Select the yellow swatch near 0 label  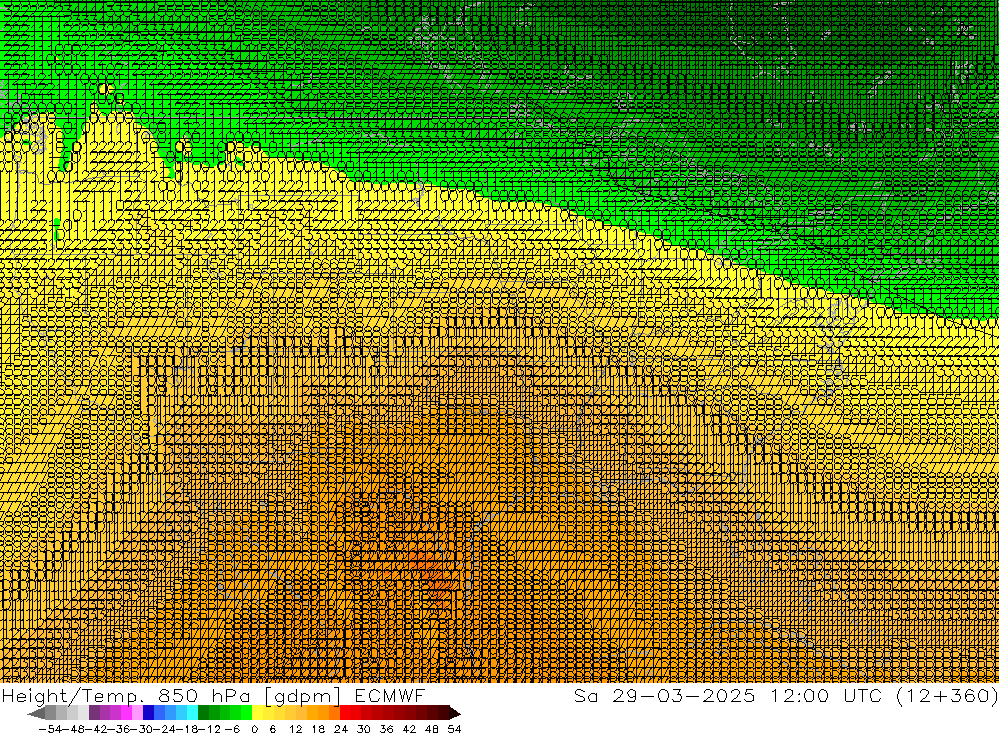pyautogui.click(x=259, y=713)
